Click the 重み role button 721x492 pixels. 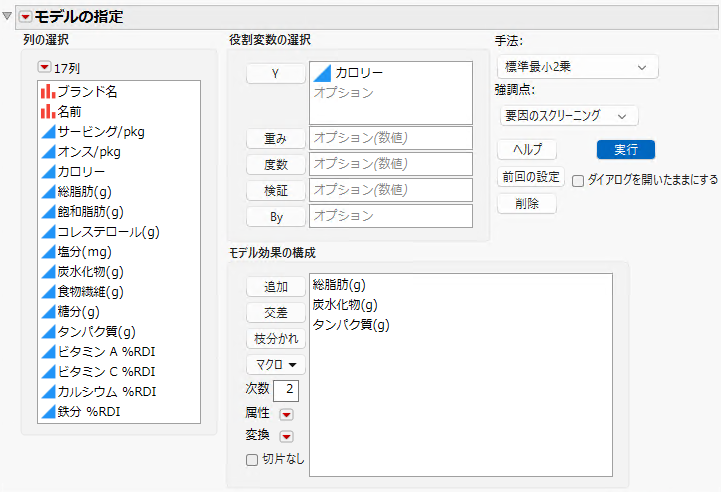point(275,138)
